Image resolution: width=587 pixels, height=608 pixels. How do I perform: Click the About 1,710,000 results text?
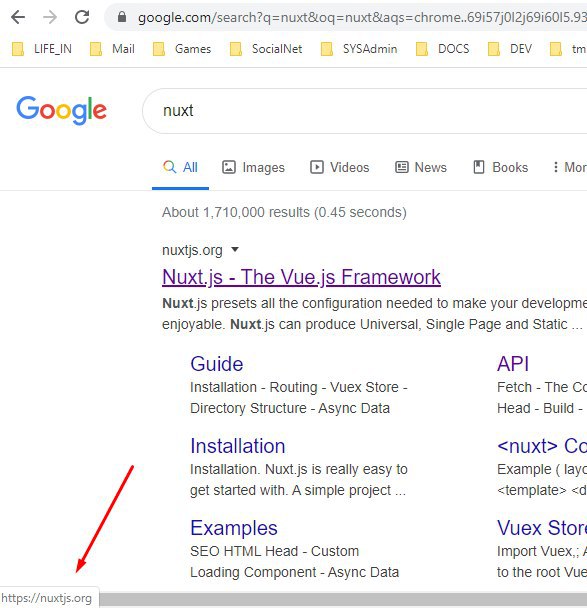click(x=284, y=212)
